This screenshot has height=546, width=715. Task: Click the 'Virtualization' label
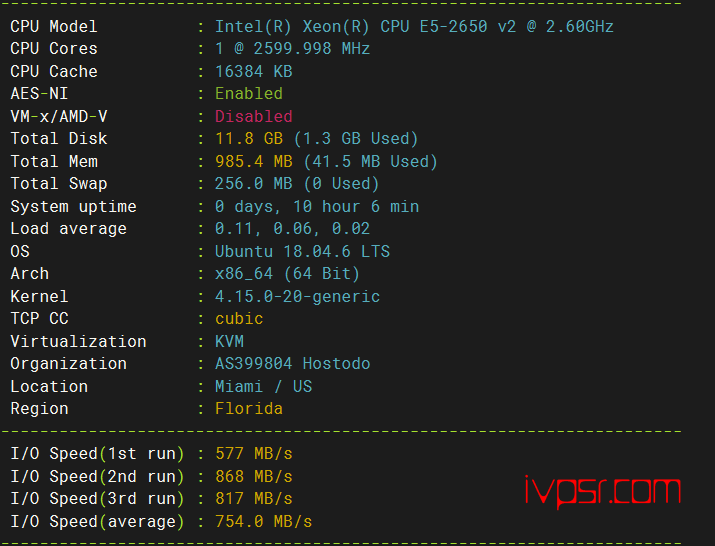78,341
